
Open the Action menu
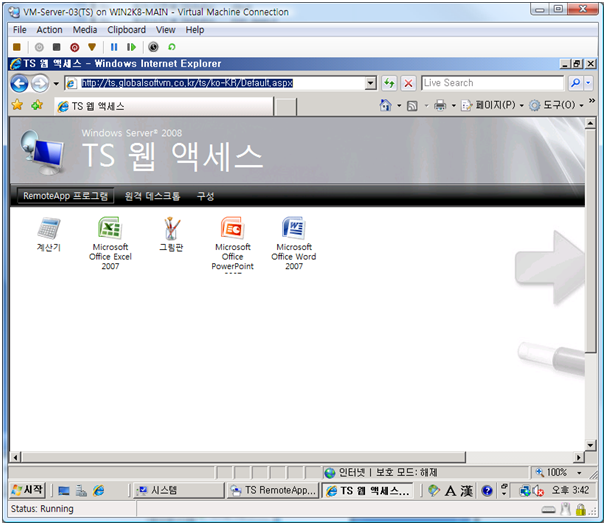[49, 30]
